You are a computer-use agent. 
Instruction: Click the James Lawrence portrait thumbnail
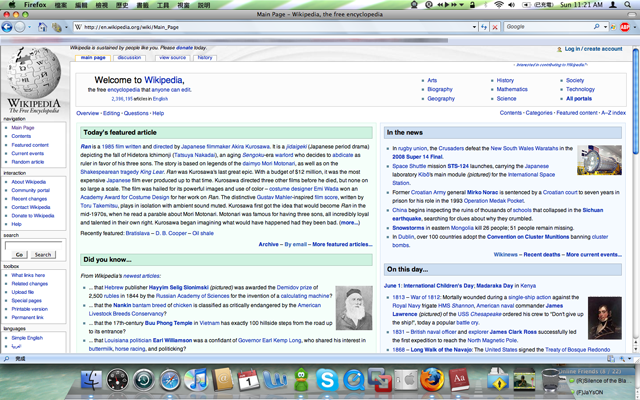tap(604, 318)
